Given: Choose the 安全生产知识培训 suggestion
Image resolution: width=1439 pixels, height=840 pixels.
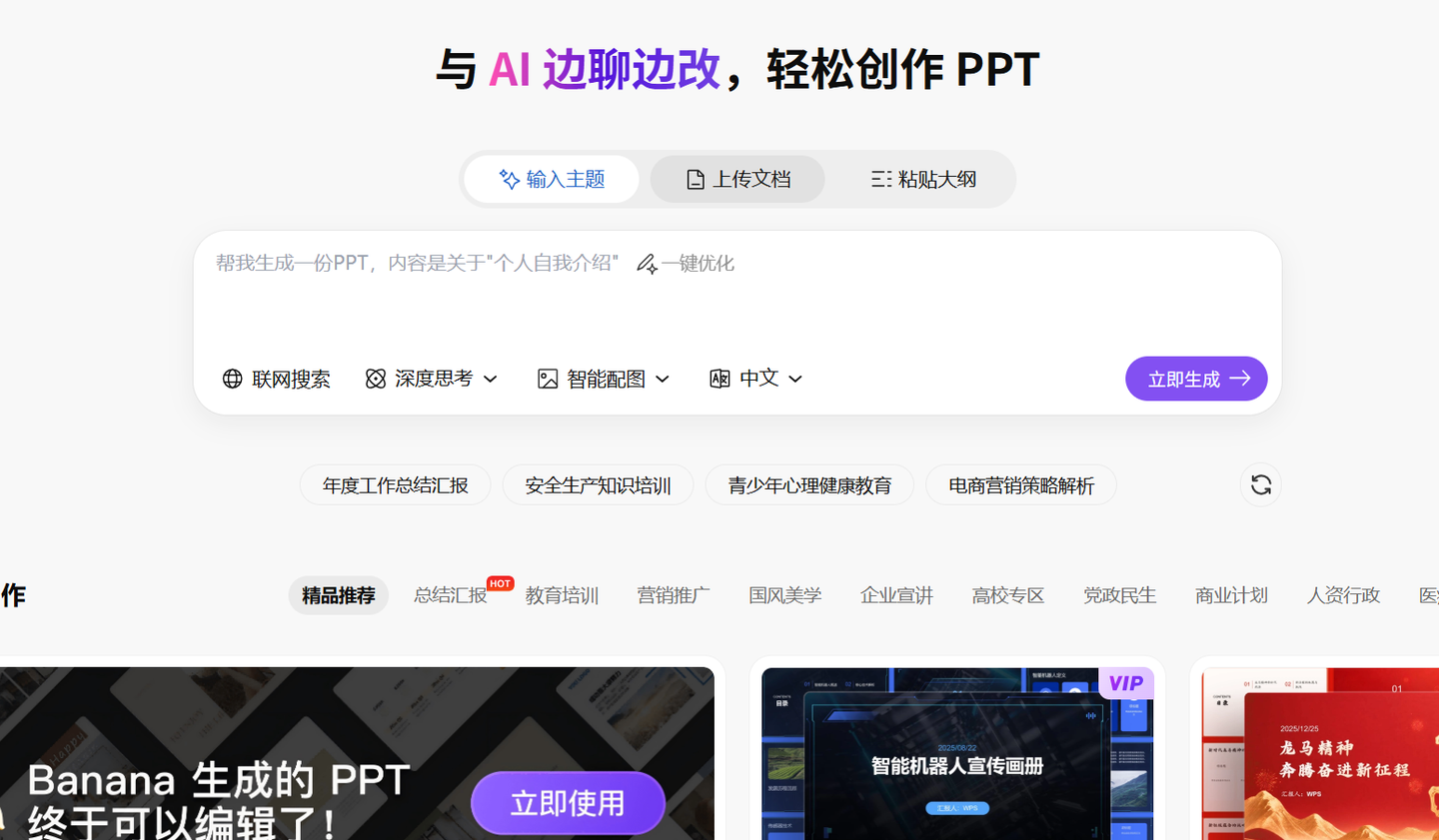Looking at the screenshot, I should (598, 485).
